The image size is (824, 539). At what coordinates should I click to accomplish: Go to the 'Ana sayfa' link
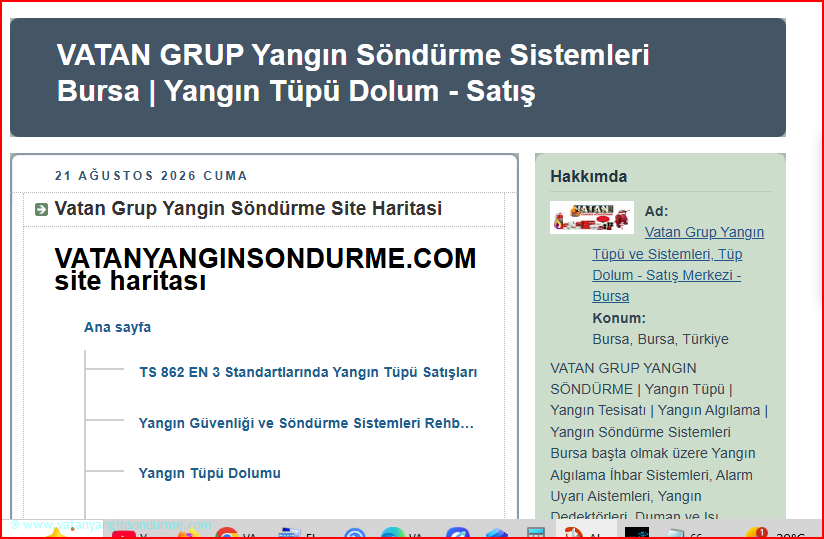click(x=117, y=327)
